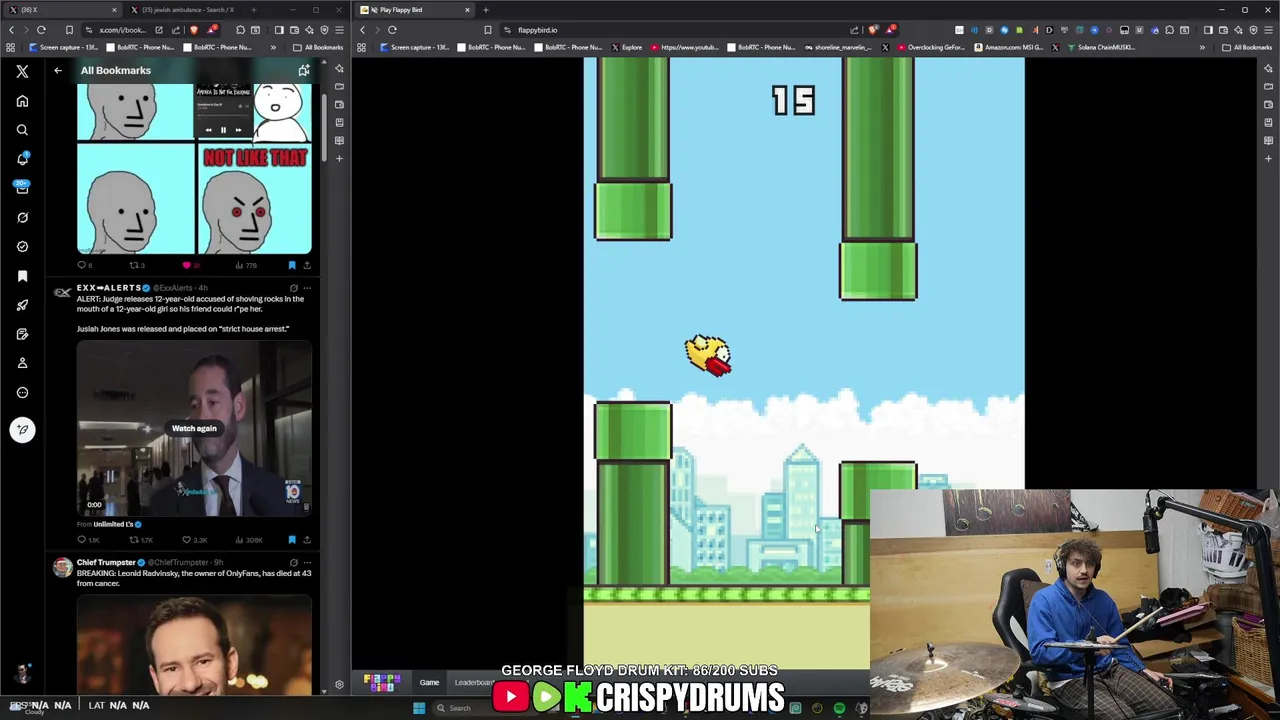
Task: Open the Brave main menu in the Flappy Bird window
Action: [x=1268, y=30]
